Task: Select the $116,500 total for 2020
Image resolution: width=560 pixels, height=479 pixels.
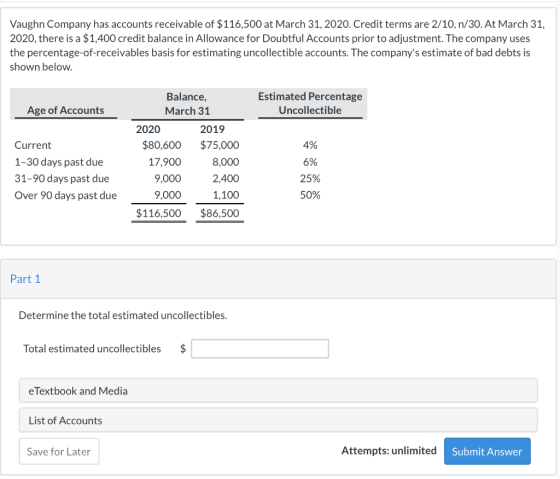Action: pyautogui.click(x=159, y=213)
